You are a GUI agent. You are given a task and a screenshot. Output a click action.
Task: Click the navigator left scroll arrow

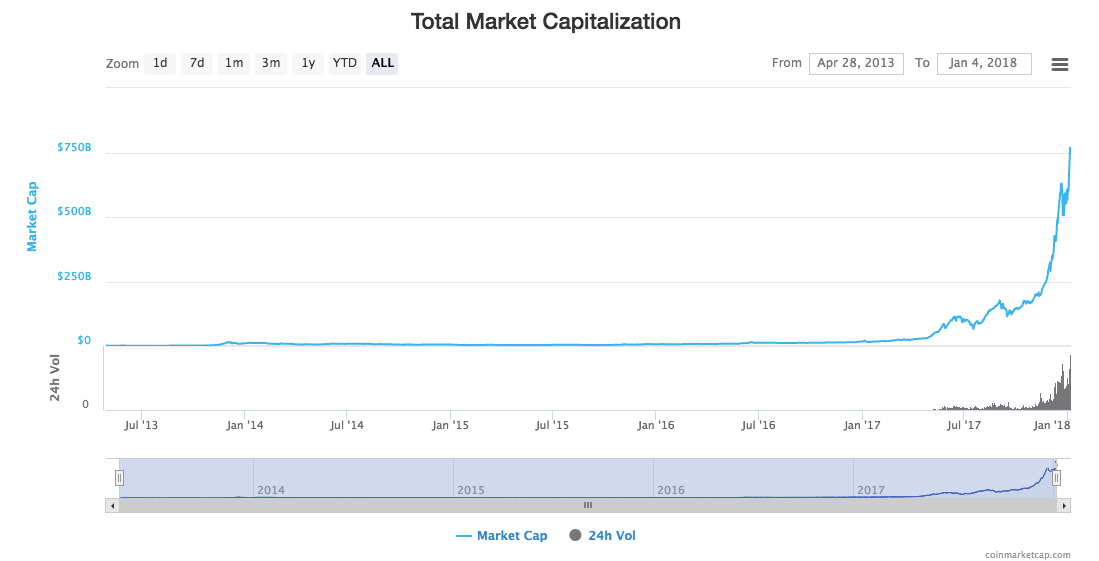pos(111,506)
